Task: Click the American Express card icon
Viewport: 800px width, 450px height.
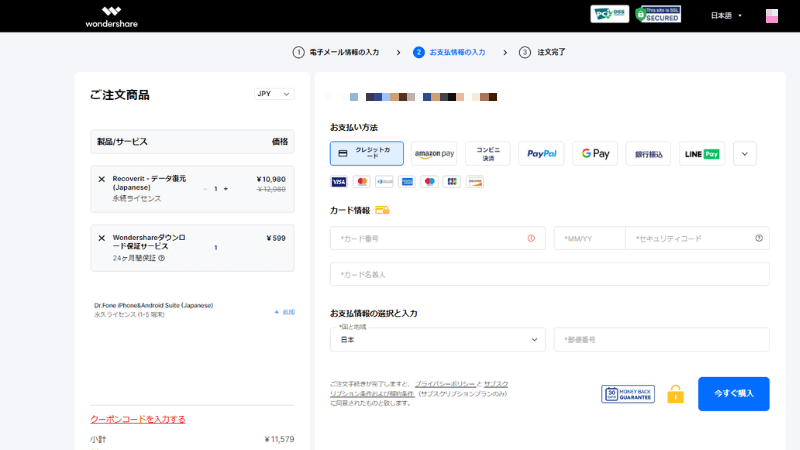Action: pyautogui.click(x=407, y=182)
